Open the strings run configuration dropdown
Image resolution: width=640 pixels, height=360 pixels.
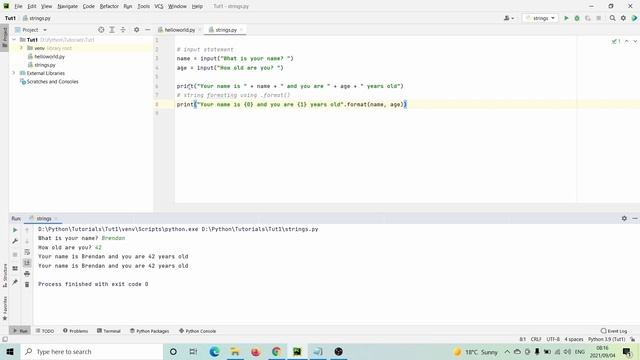coord(540,18)
